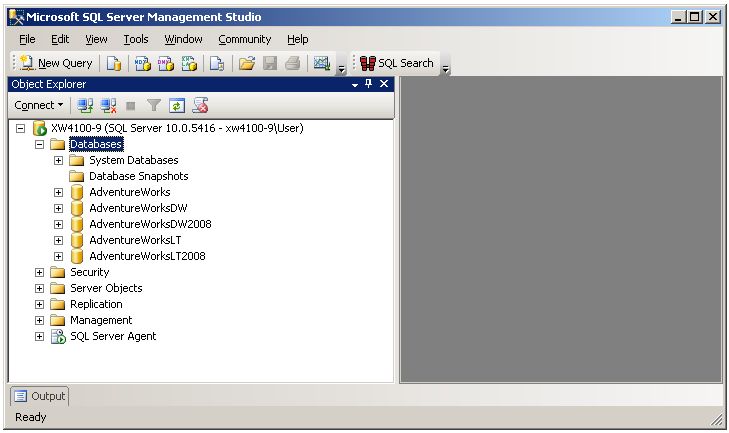
Task: Select System Databases in the tree
Action: click(134, 160)
